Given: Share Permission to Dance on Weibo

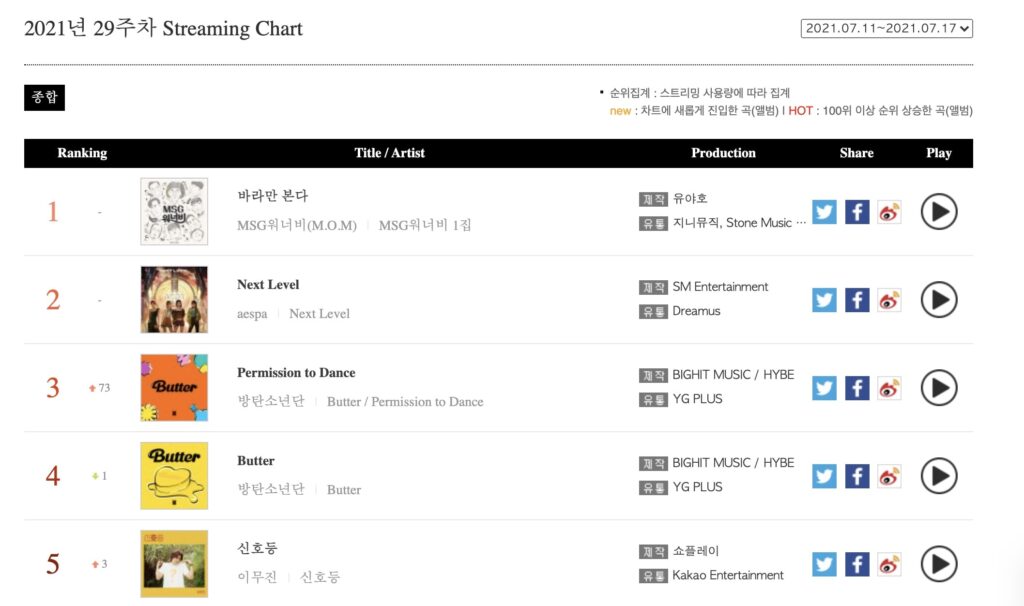Looking at the screenshot, I should coord(889,388).
